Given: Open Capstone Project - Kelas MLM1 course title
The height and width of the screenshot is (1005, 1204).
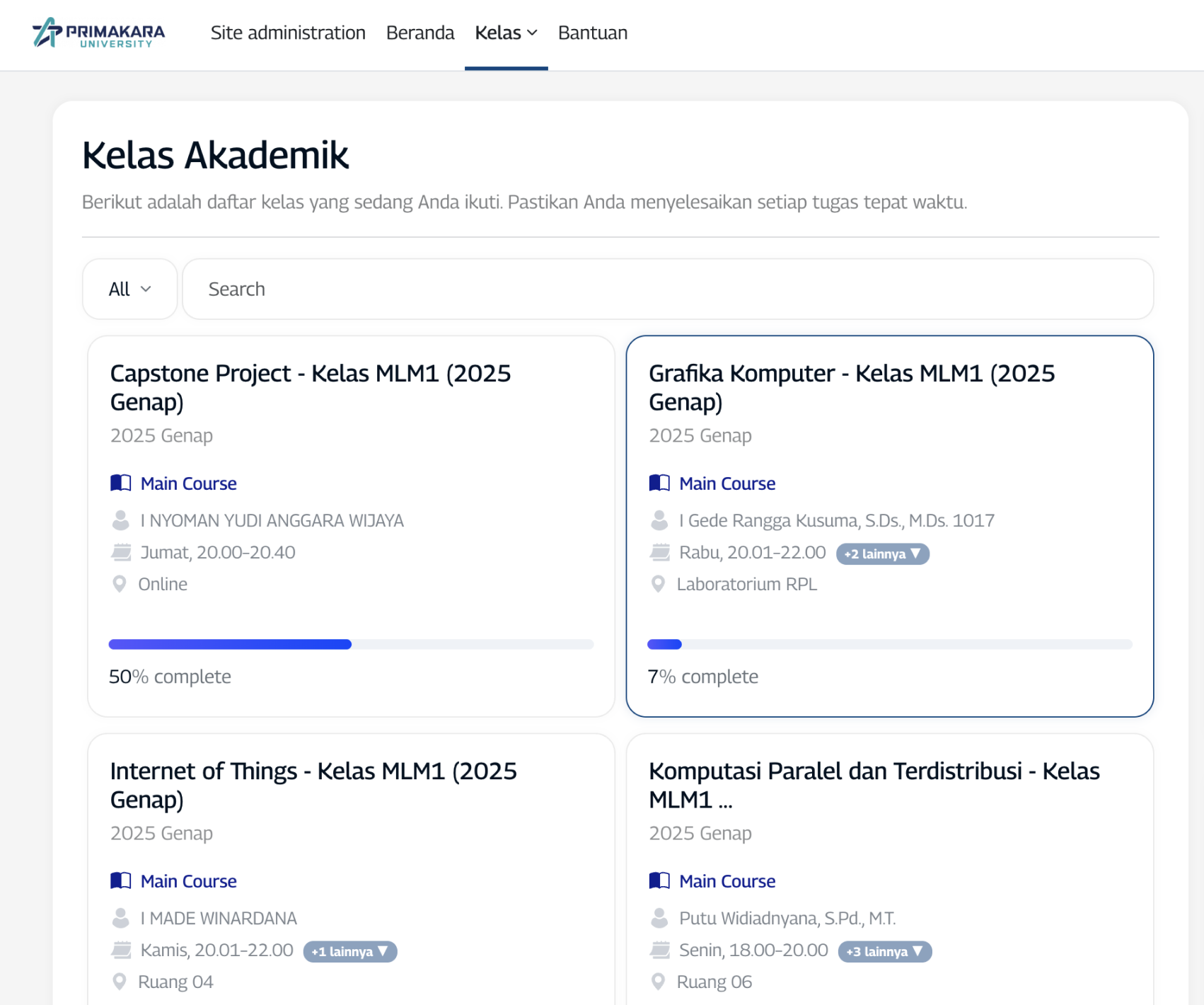Looking at the screenshot, I should [x=311, y=387].
